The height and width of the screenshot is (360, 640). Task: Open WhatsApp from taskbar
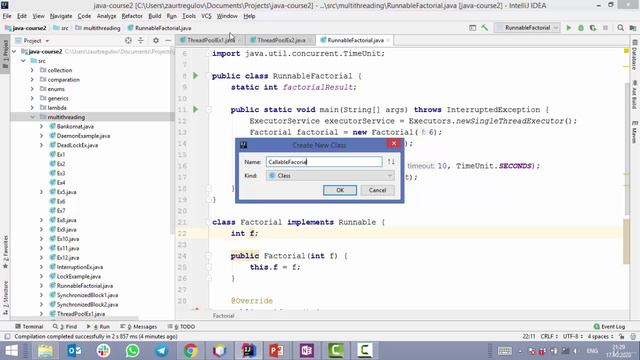[x=132, y=351]
